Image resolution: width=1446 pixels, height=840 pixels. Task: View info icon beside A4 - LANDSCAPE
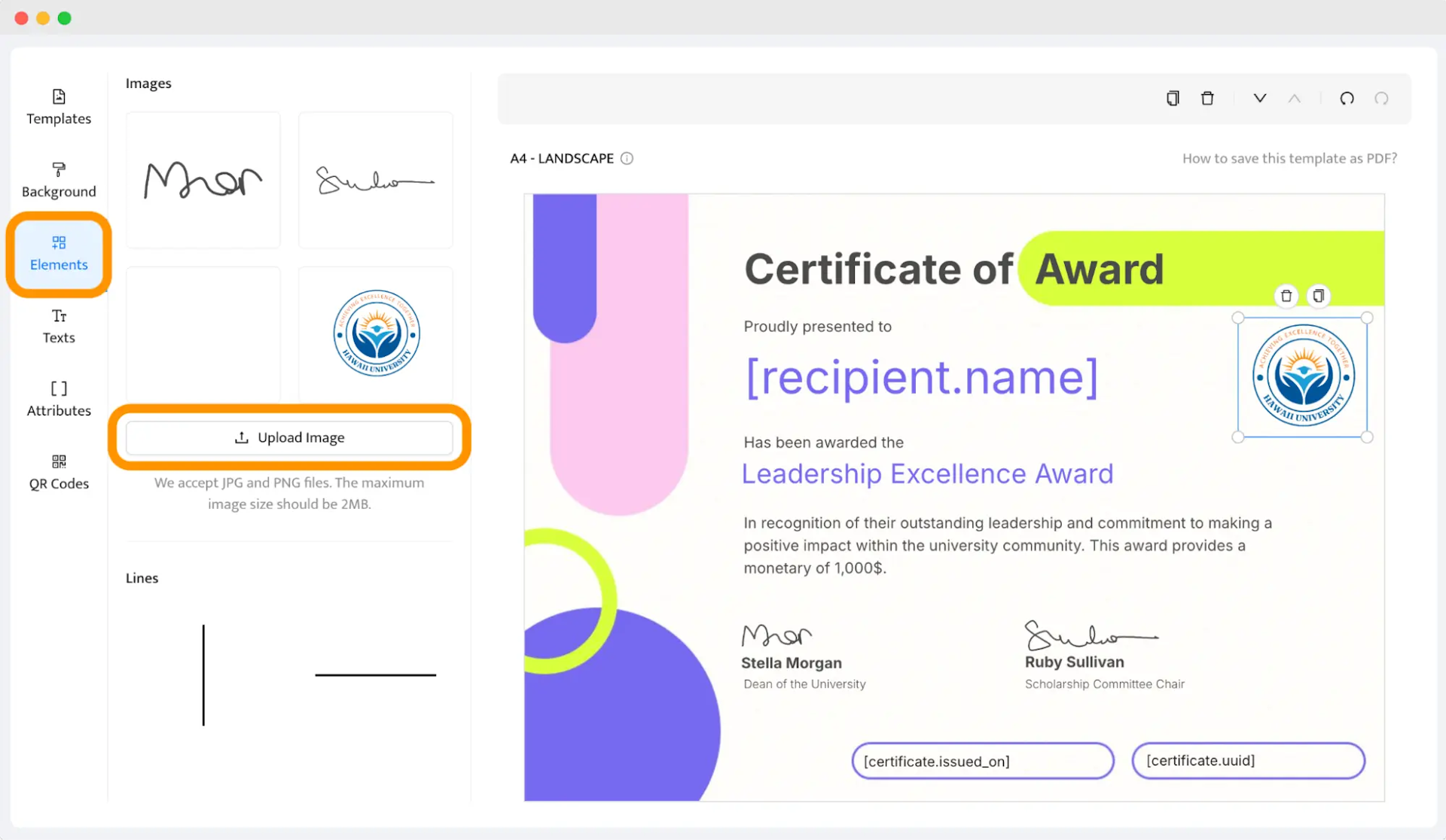click(x=627, y=158)
